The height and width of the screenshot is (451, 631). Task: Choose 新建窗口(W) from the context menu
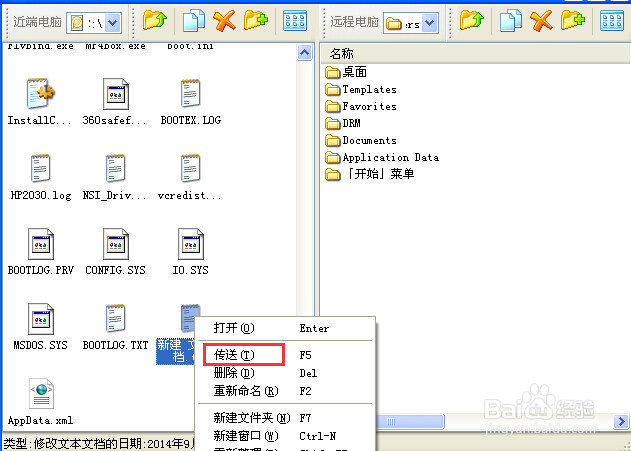pos(285,436)
